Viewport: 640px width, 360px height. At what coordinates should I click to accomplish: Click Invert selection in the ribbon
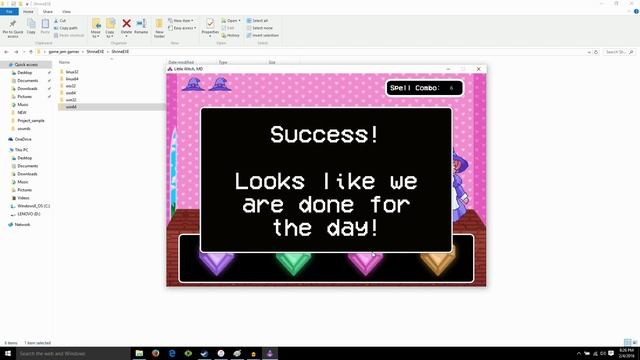[262, 35]
